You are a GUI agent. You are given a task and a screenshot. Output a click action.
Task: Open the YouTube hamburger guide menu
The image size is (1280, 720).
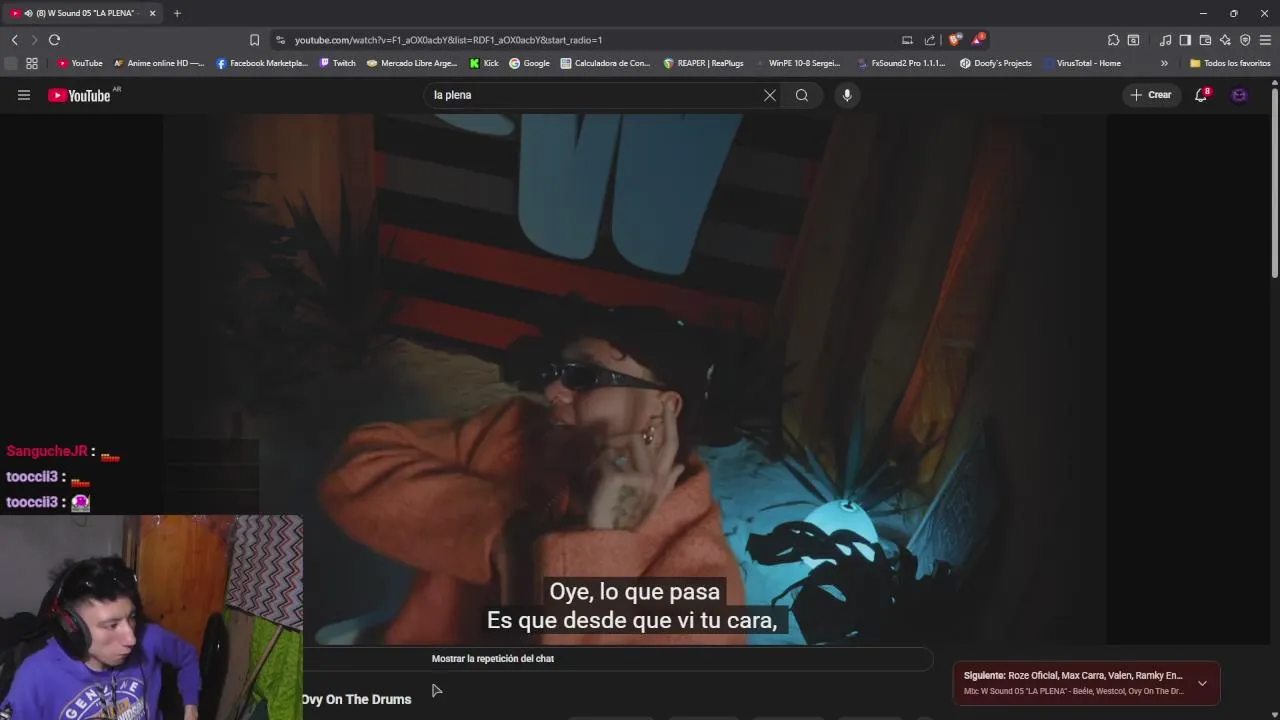point(24,95)
